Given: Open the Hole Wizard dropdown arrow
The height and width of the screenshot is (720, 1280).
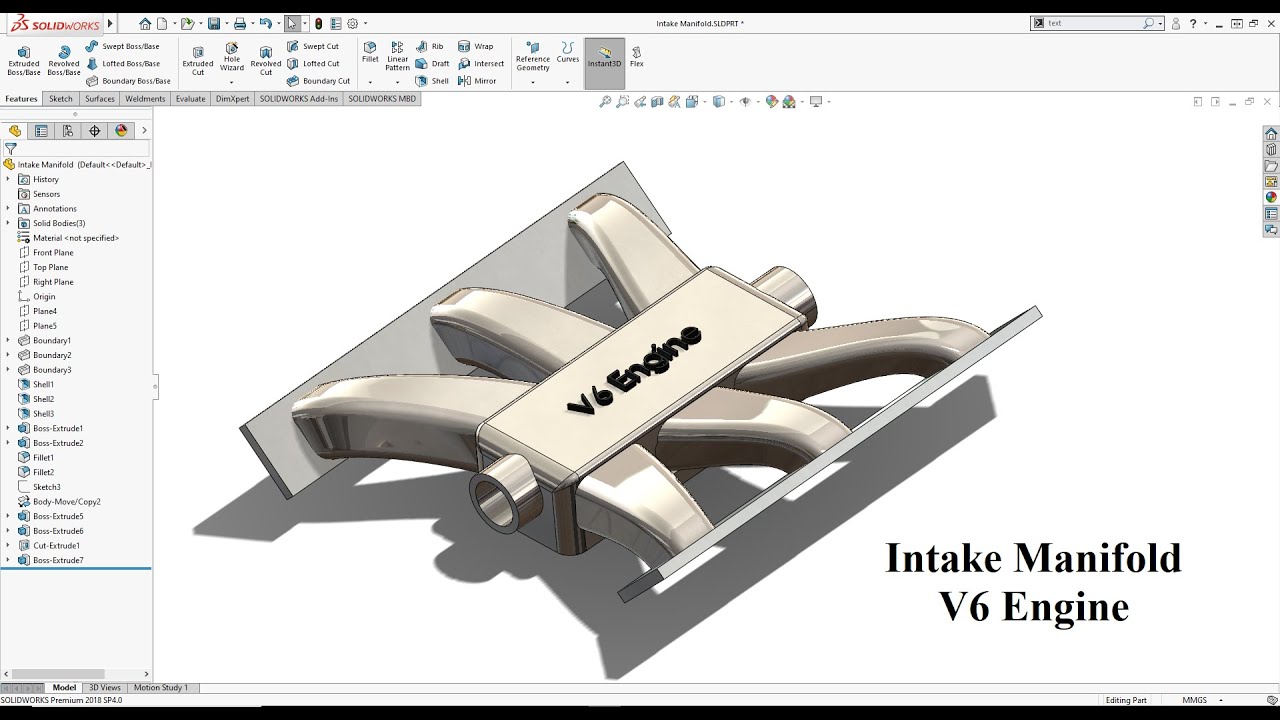Looking at the screenshot, I should (232, 83).
